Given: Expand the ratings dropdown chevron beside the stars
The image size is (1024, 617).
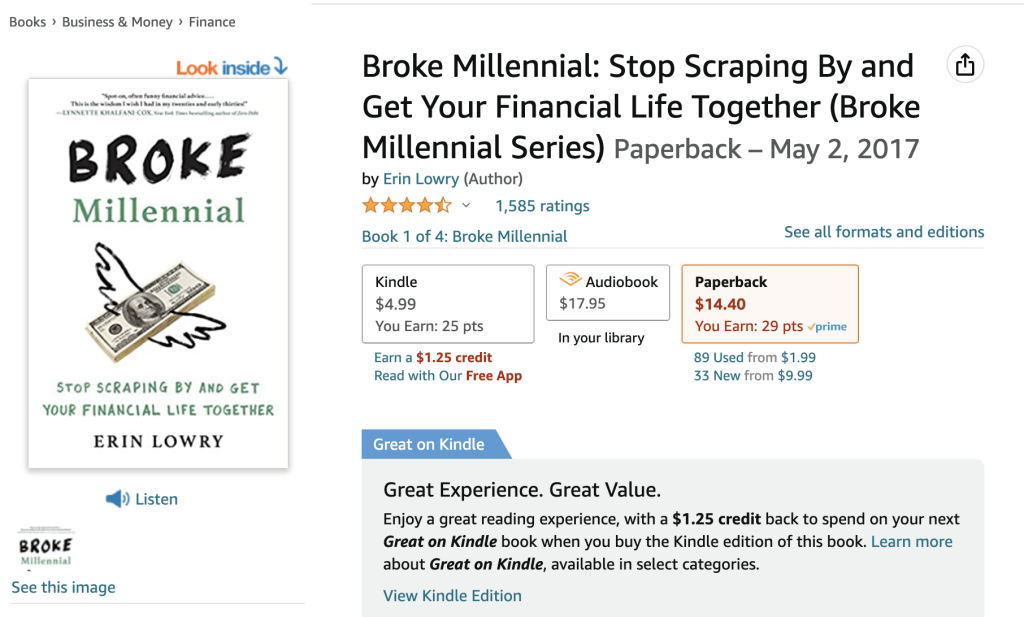Looking at the screenshot, I should 465,205.
